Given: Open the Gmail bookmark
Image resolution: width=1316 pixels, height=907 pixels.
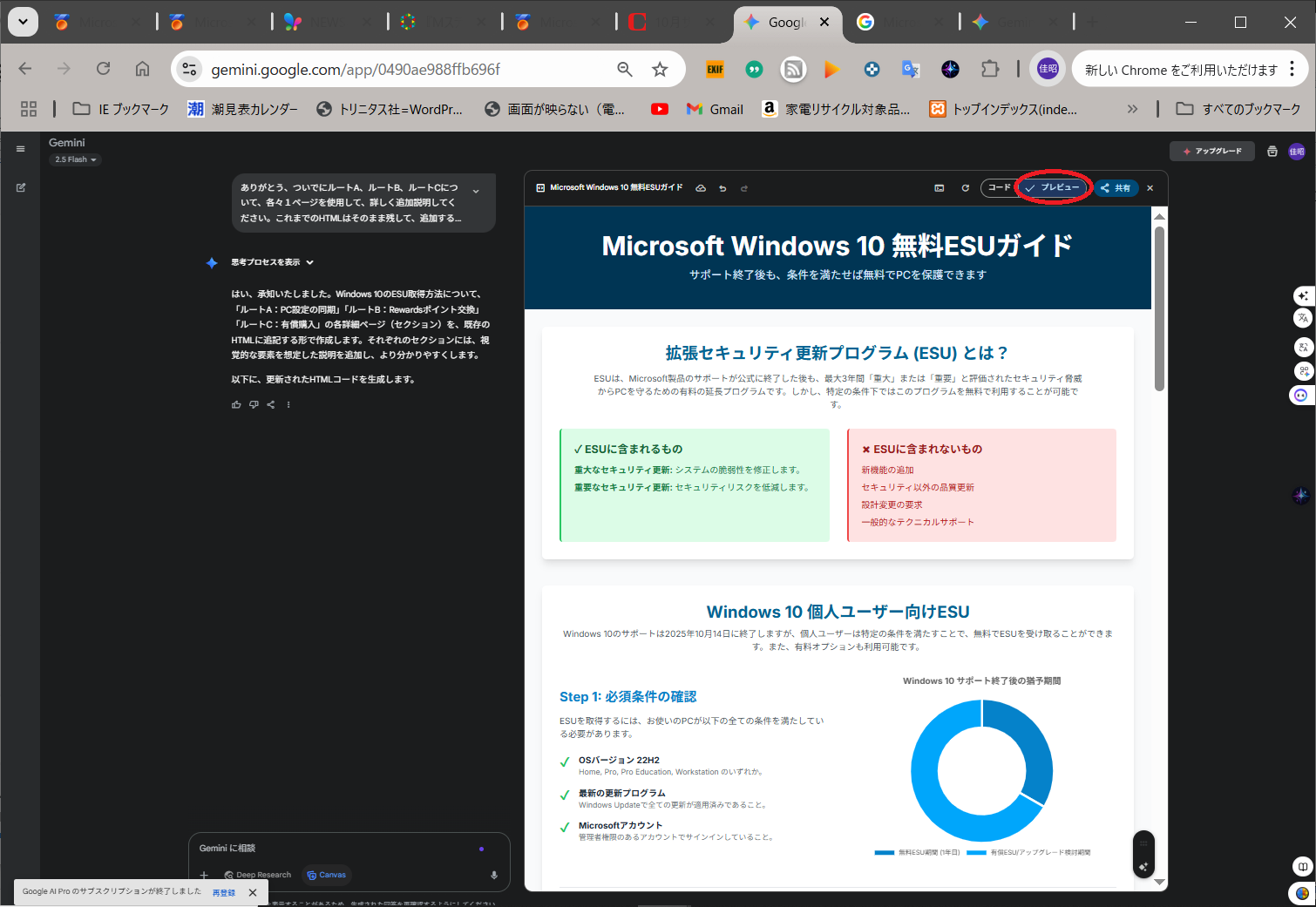Looking at the screenshot, I should click(x=715, y=109).
